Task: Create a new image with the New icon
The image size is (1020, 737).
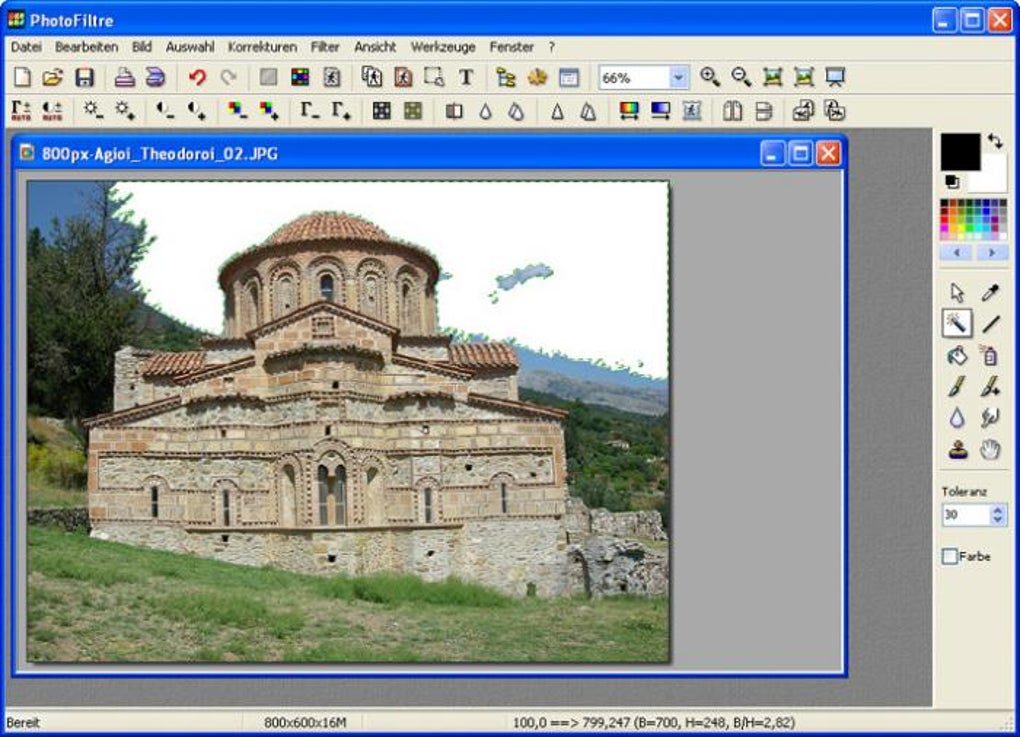Action: pos(22,77)
